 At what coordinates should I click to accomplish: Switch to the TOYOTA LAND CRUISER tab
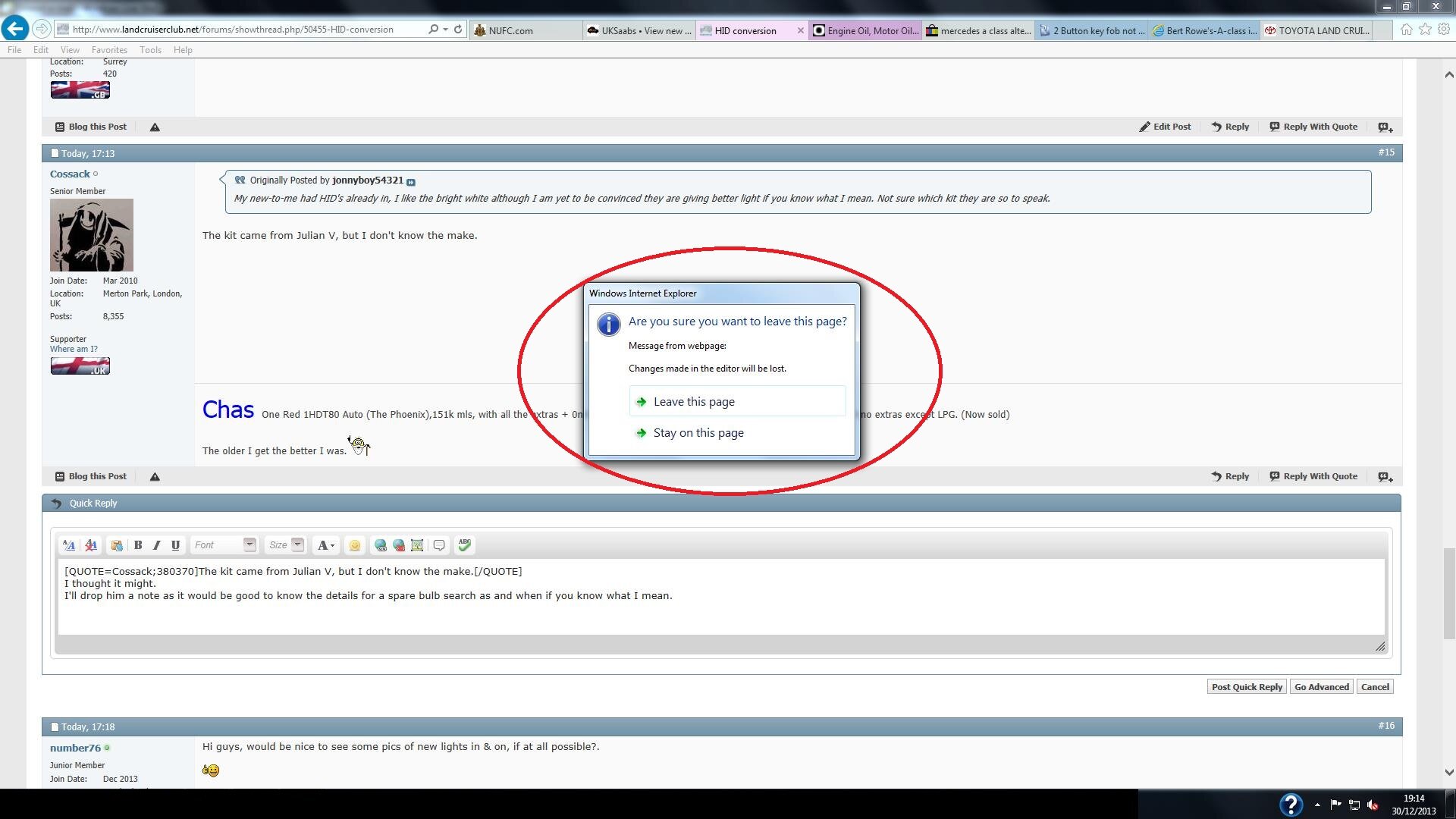1317,30
